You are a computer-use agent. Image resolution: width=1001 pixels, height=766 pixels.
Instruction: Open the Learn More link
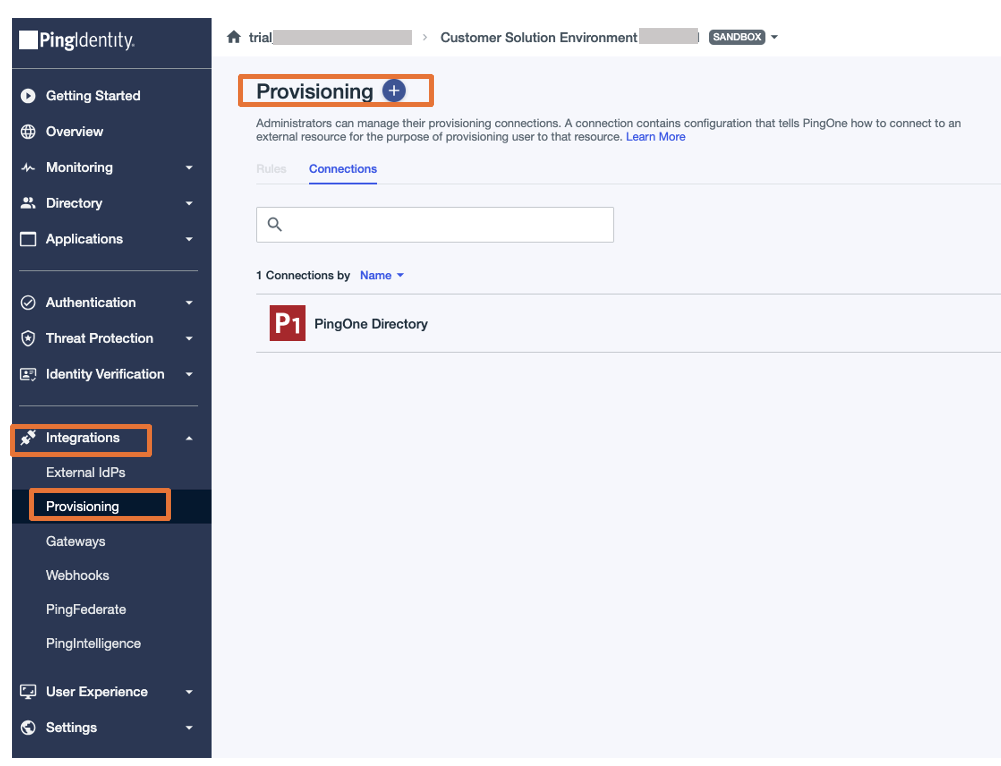(x=655, y=136)
